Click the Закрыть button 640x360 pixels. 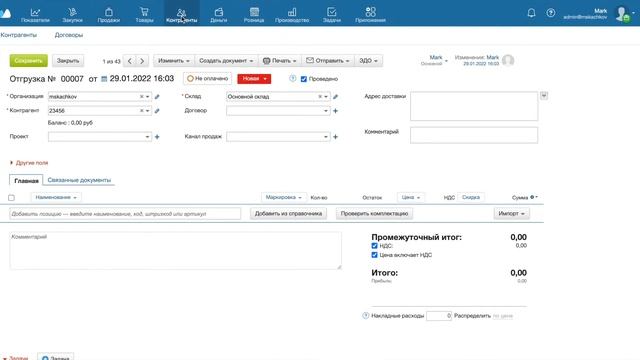pos(68,60)
